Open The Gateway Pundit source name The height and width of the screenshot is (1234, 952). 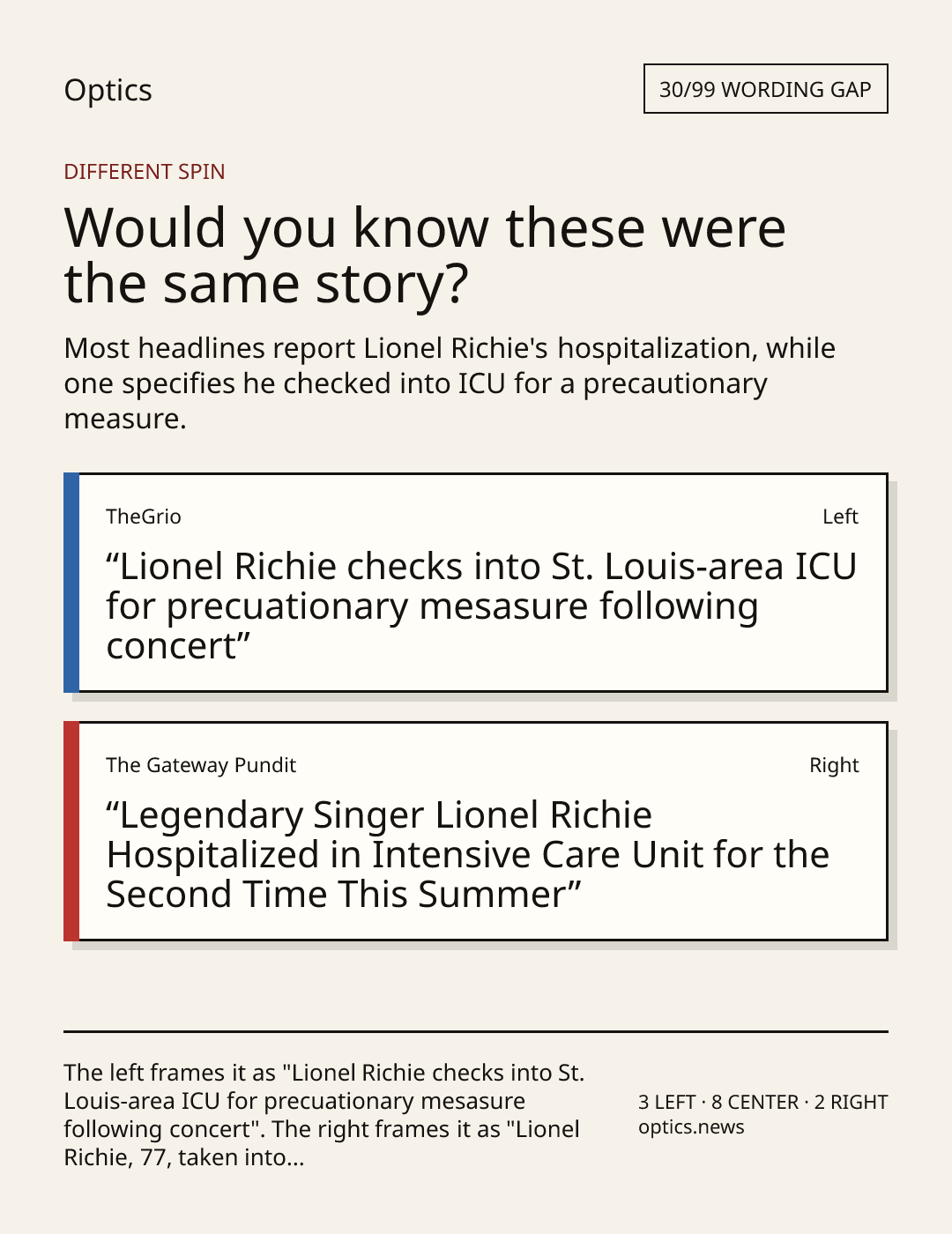pos(201,765)
